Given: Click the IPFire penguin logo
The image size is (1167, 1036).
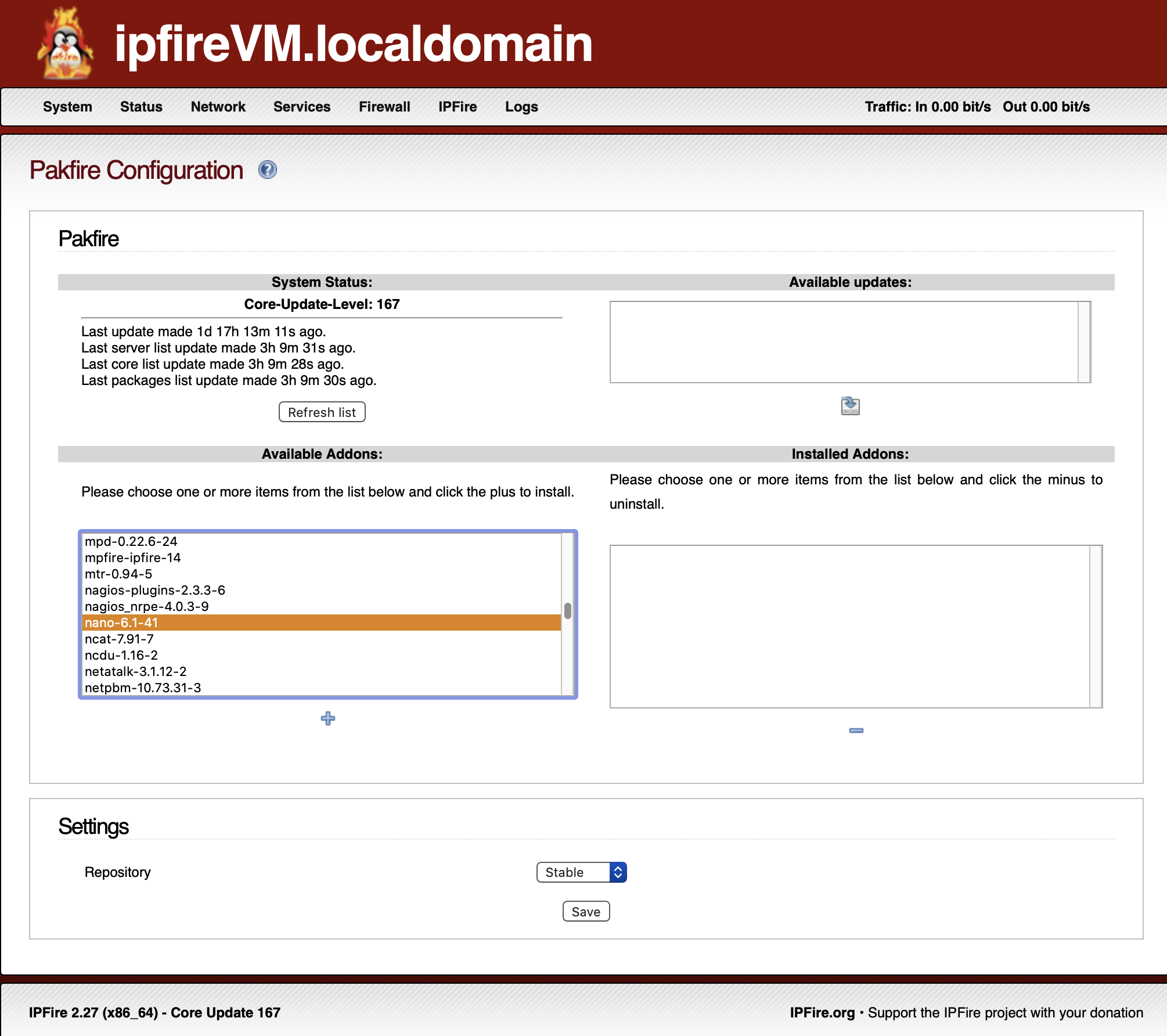Looking at the screenshot, I should pos(65,44).
